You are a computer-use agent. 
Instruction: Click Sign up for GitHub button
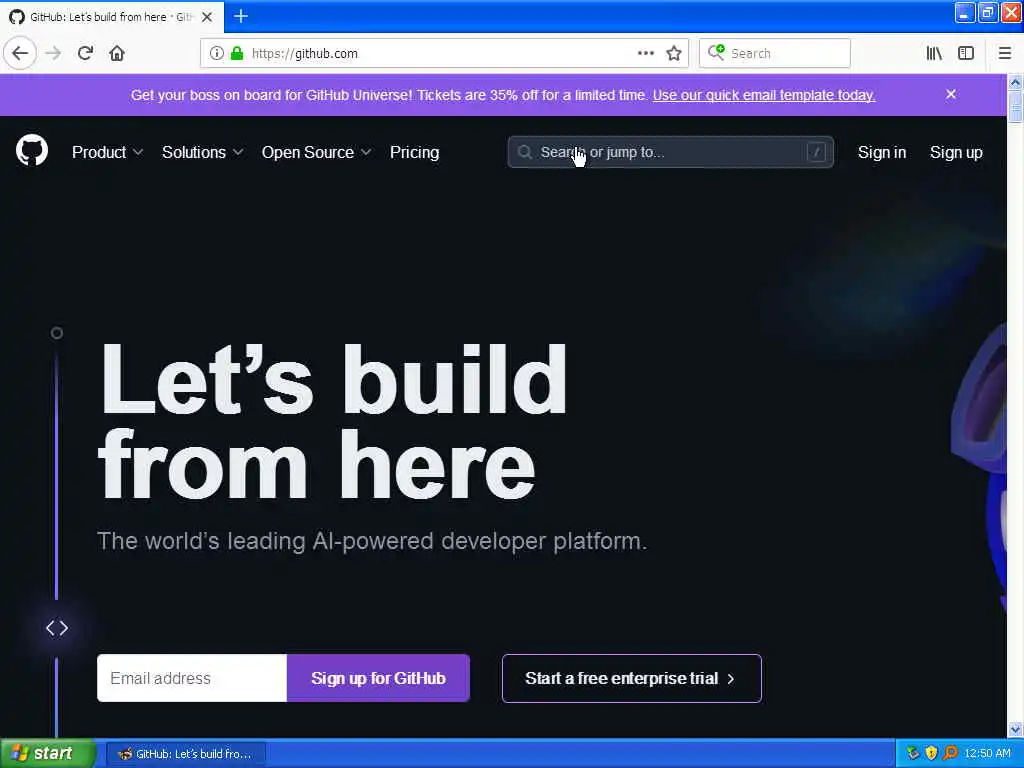pos(378,678)
